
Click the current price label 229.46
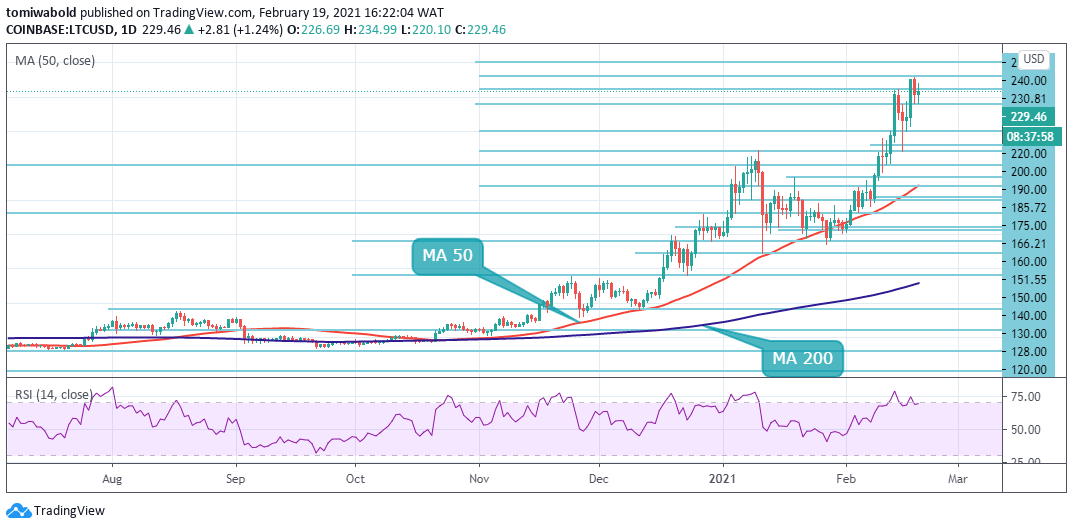(1027, 118)
